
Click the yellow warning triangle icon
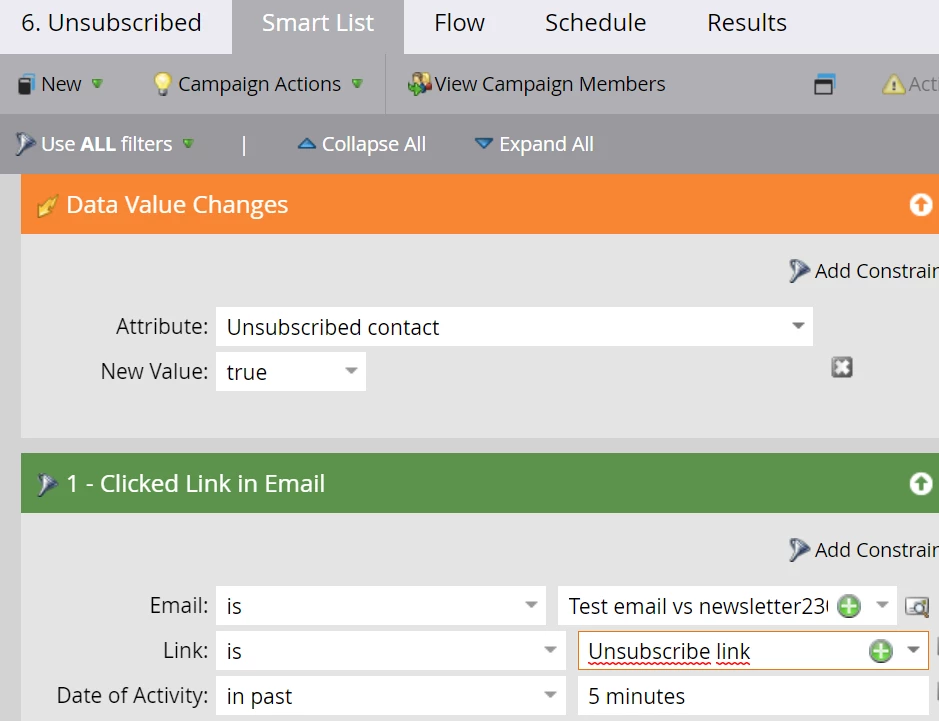[x=893, y=84]
